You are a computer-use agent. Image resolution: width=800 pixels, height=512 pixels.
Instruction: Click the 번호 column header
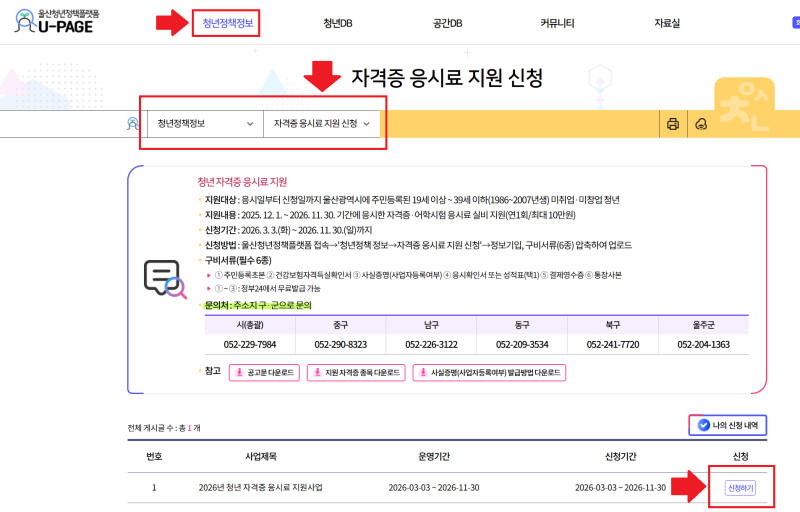tap(154, 456)
